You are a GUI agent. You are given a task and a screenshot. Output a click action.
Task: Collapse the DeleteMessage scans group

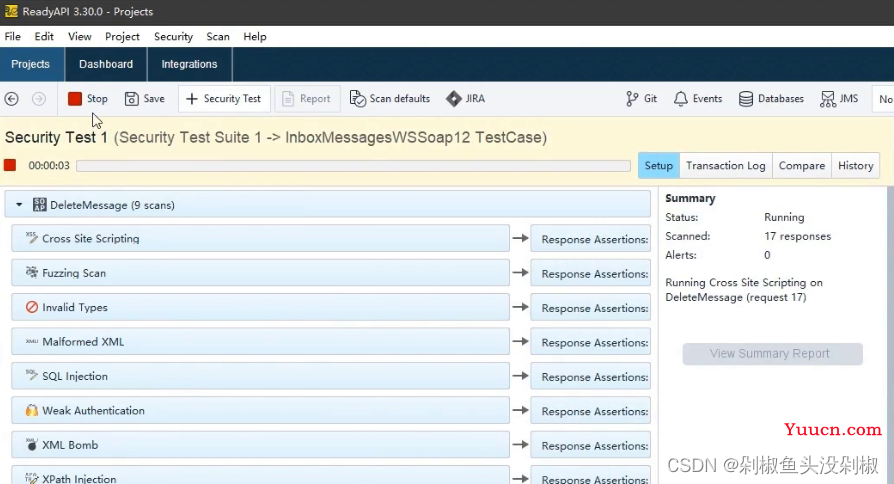tap(19, 205)
